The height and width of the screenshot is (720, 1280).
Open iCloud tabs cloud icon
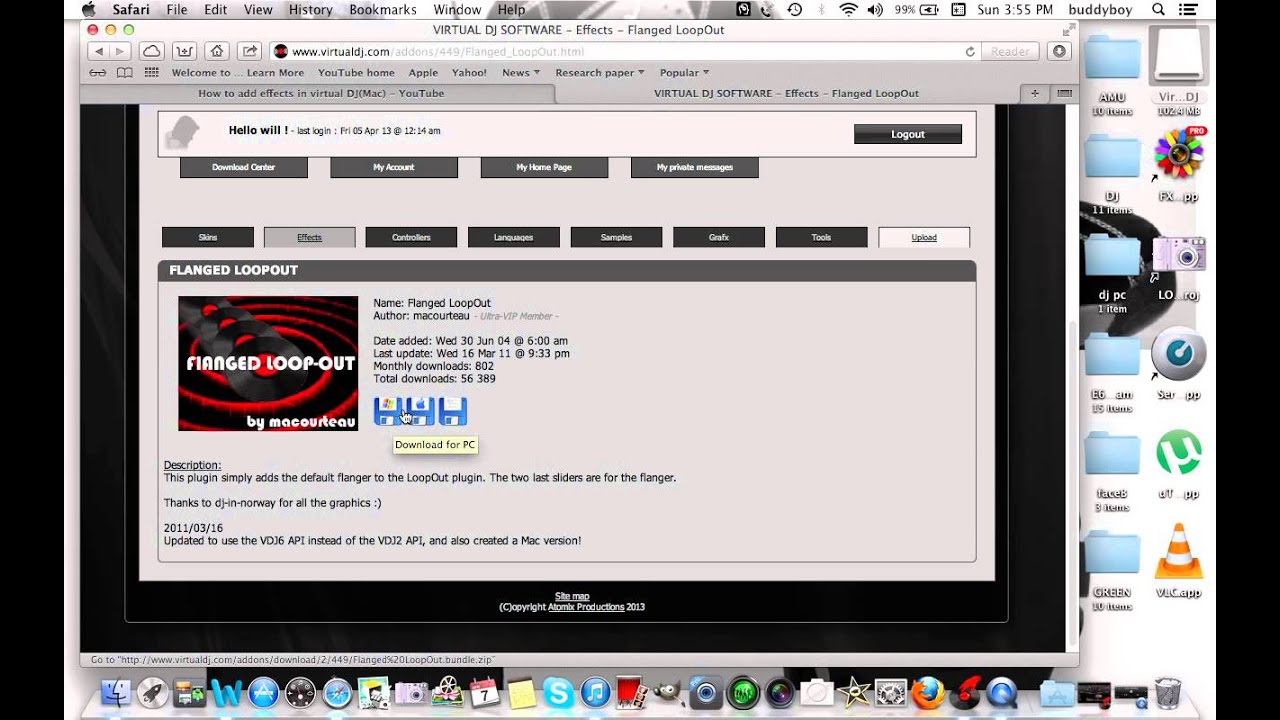tap(151, 51)
